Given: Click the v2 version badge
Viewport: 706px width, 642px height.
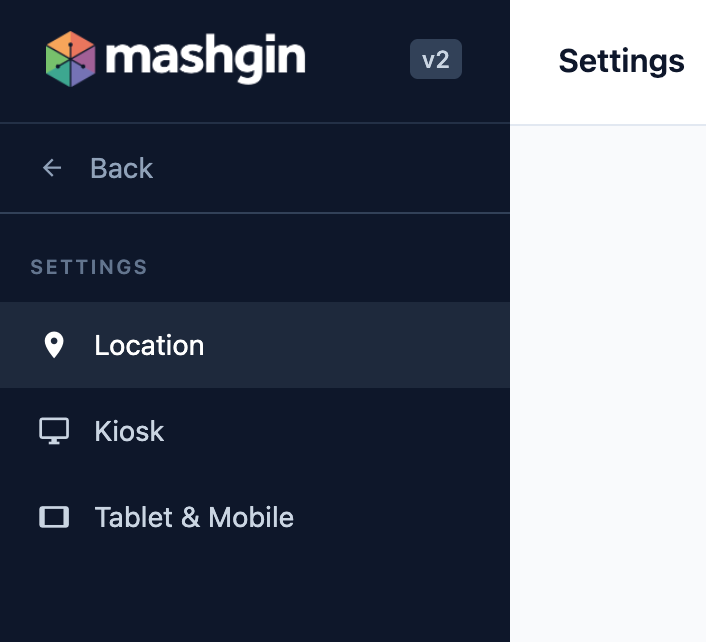Looking at the screenshot, I should click(x=435, y=59).
